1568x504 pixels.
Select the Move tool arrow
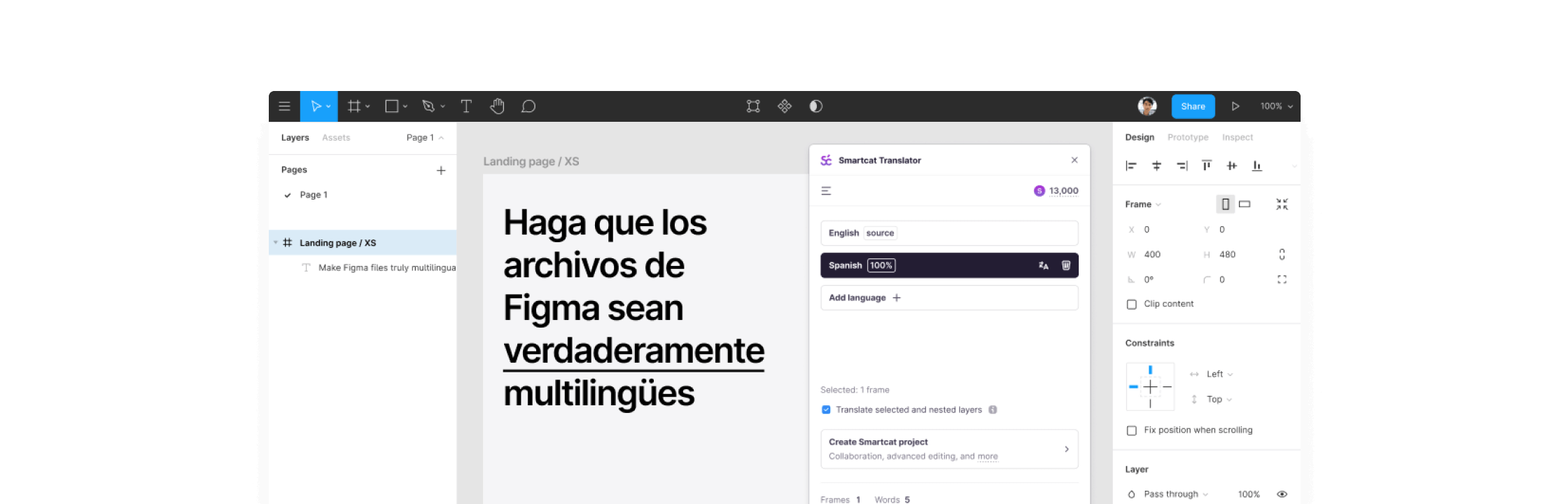tap(316, 106)
